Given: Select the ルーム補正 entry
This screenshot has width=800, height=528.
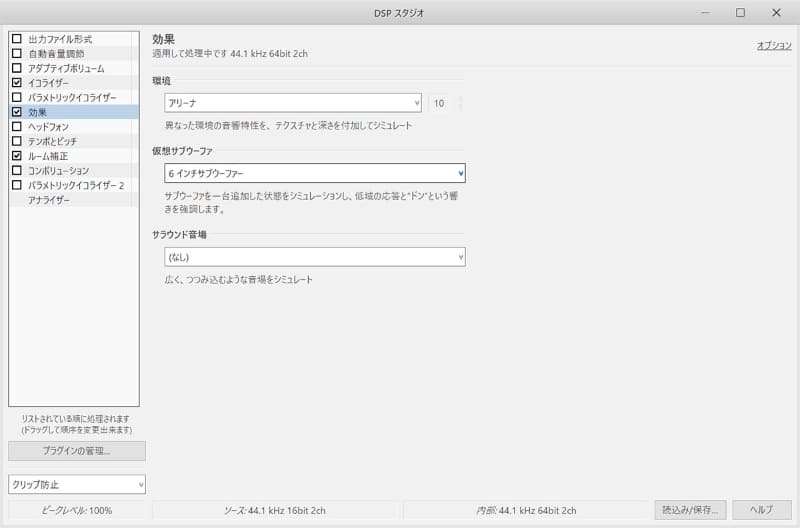Looking at the screenshot, I should pos(48,156).
